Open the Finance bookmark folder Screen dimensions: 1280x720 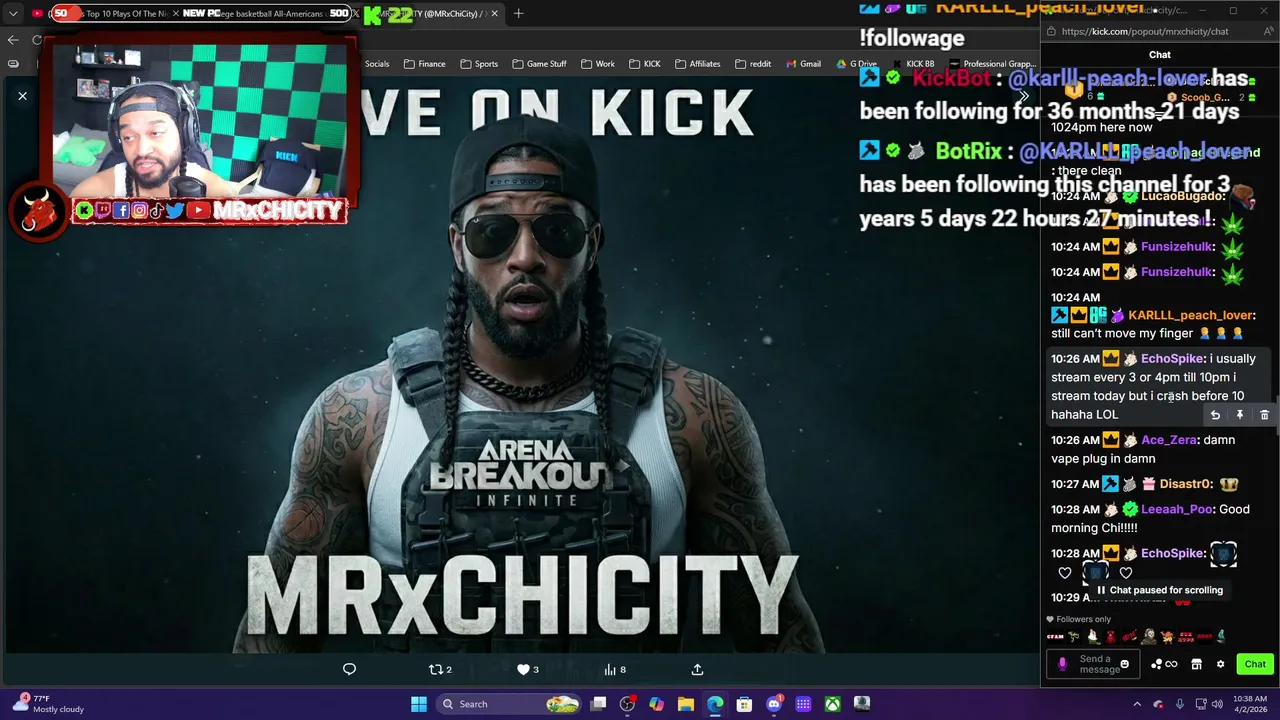coord(424,64)
